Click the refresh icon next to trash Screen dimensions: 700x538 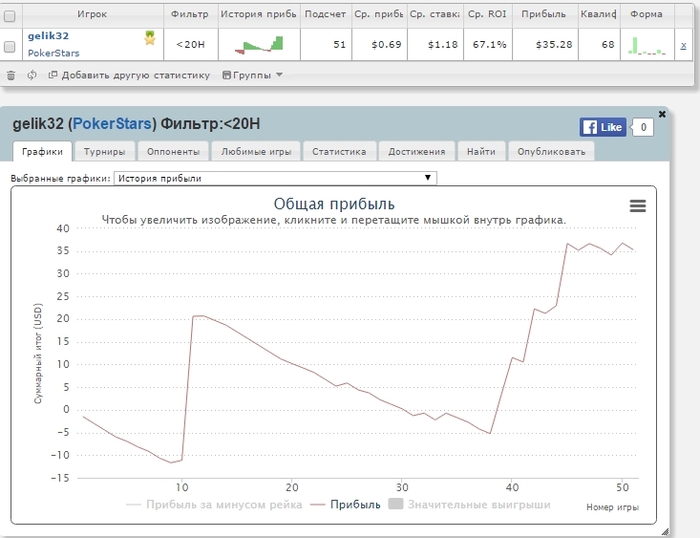click(x=31, y=75)
